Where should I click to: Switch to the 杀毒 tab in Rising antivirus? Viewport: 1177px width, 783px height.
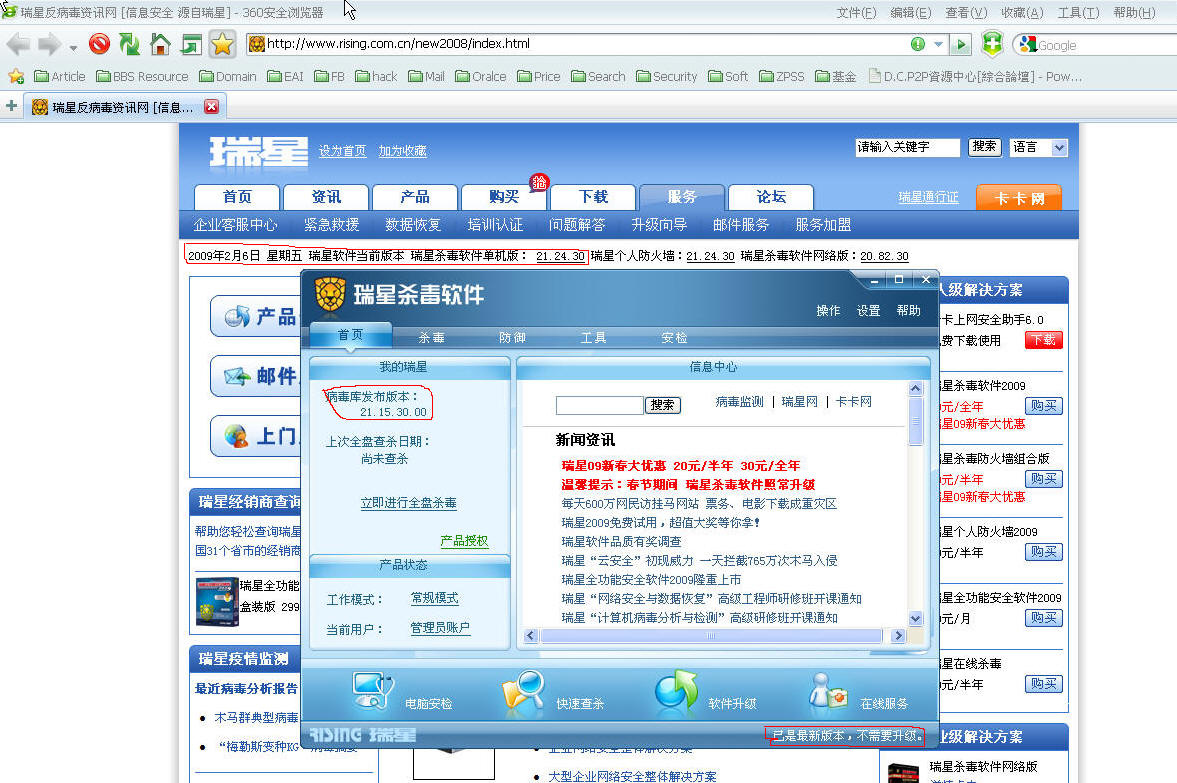(x=431, y=338)
